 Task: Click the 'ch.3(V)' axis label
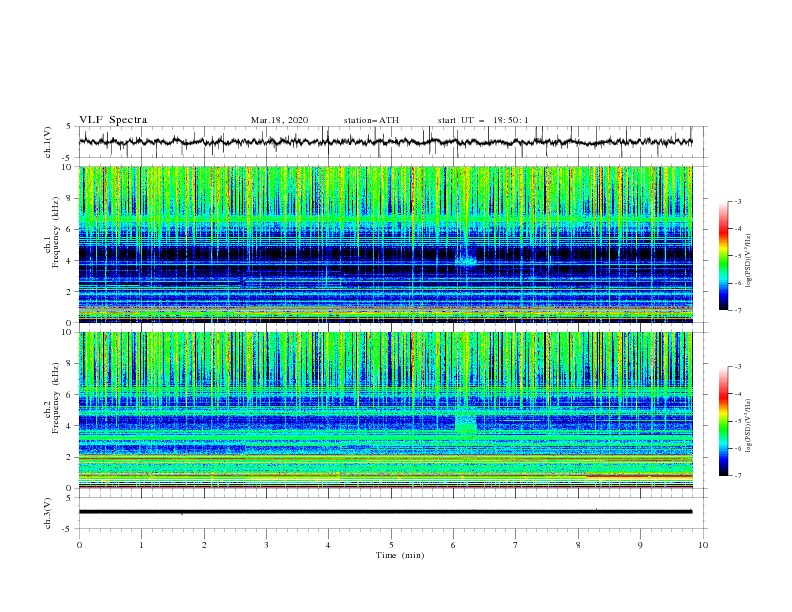[48, 513]
